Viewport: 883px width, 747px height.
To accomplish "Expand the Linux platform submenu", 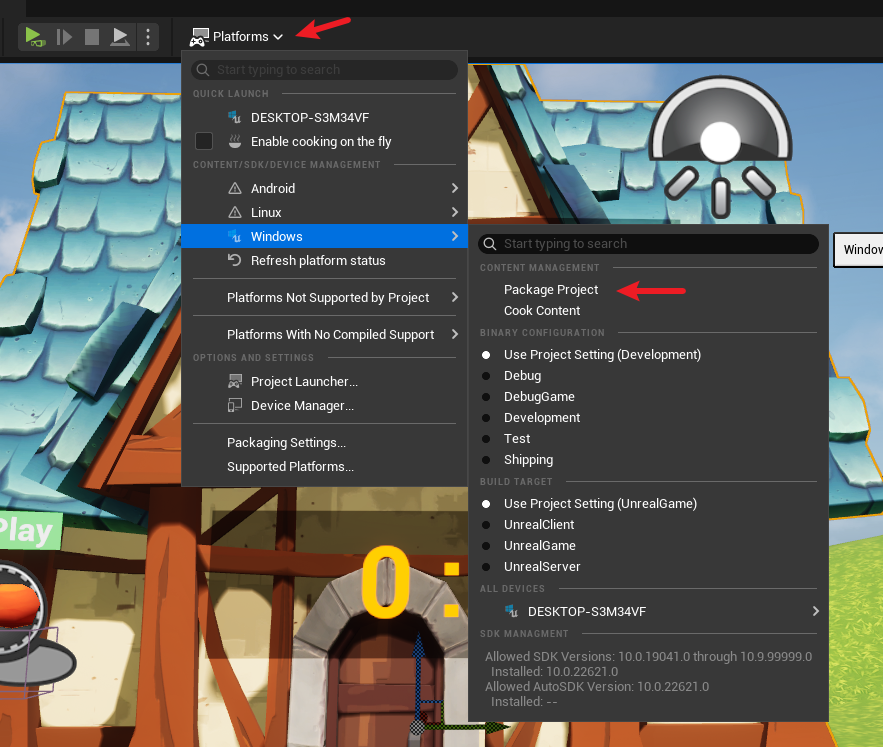I will 324,212.
